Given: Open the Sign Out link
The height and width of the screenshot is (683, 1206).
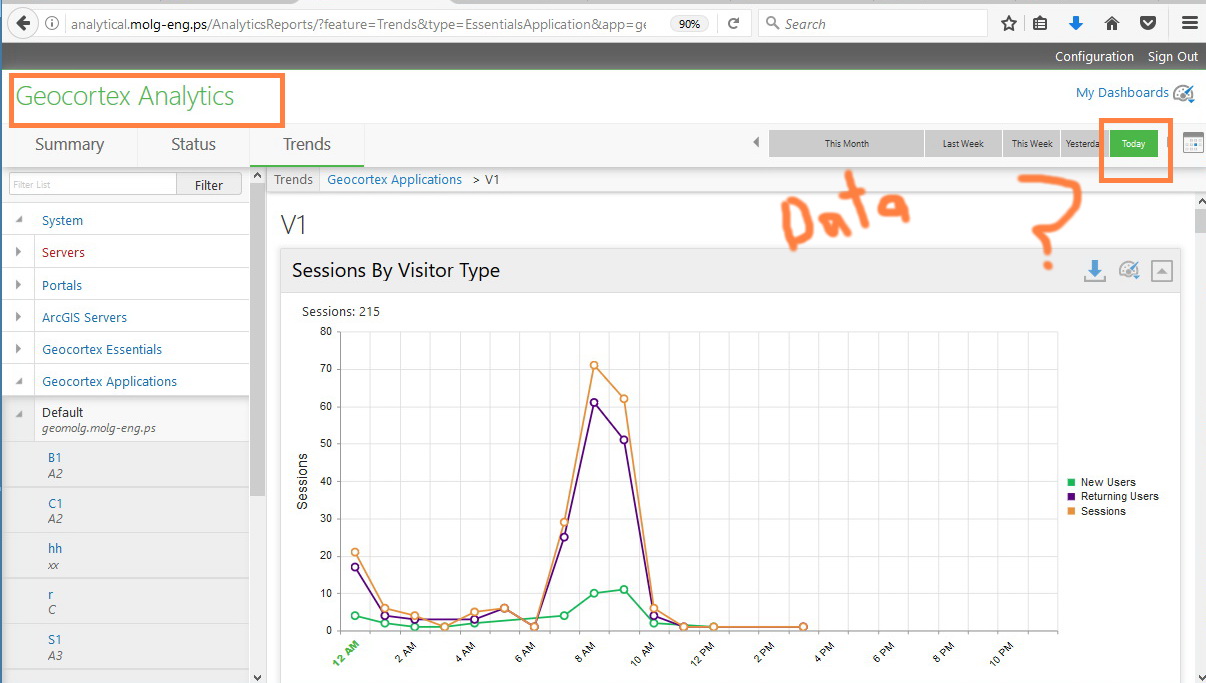Looking at the screenshot, I should pyautogui.click(x=1172, y=56).
